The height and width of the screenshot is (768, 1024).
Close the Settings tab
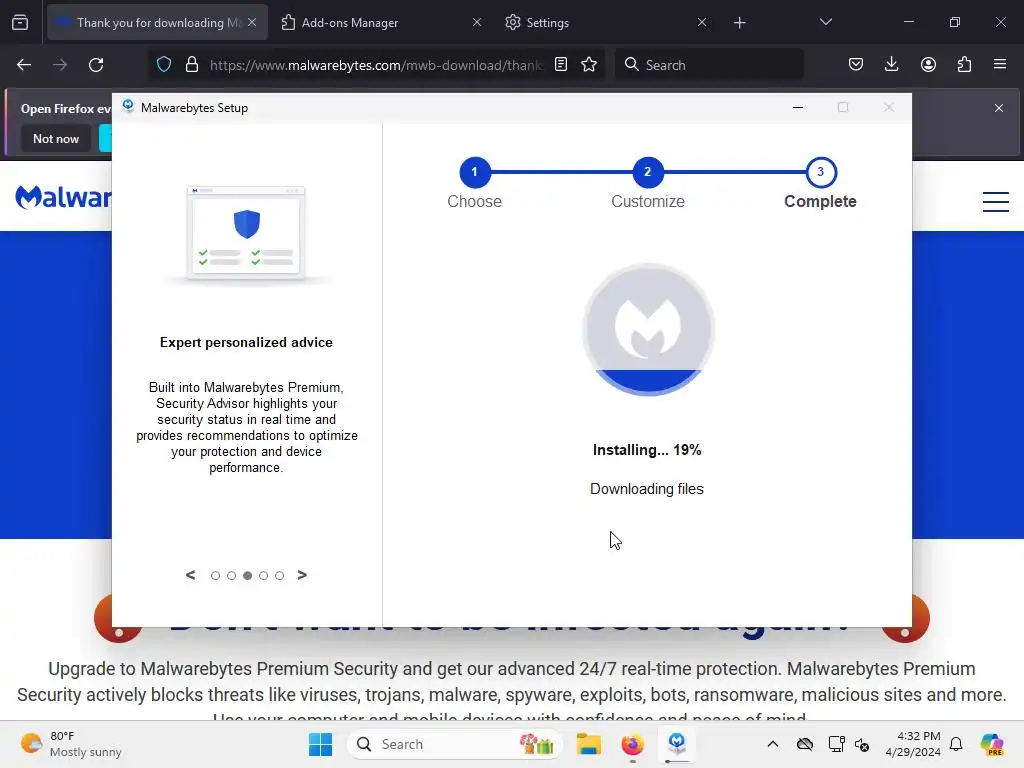701,22
